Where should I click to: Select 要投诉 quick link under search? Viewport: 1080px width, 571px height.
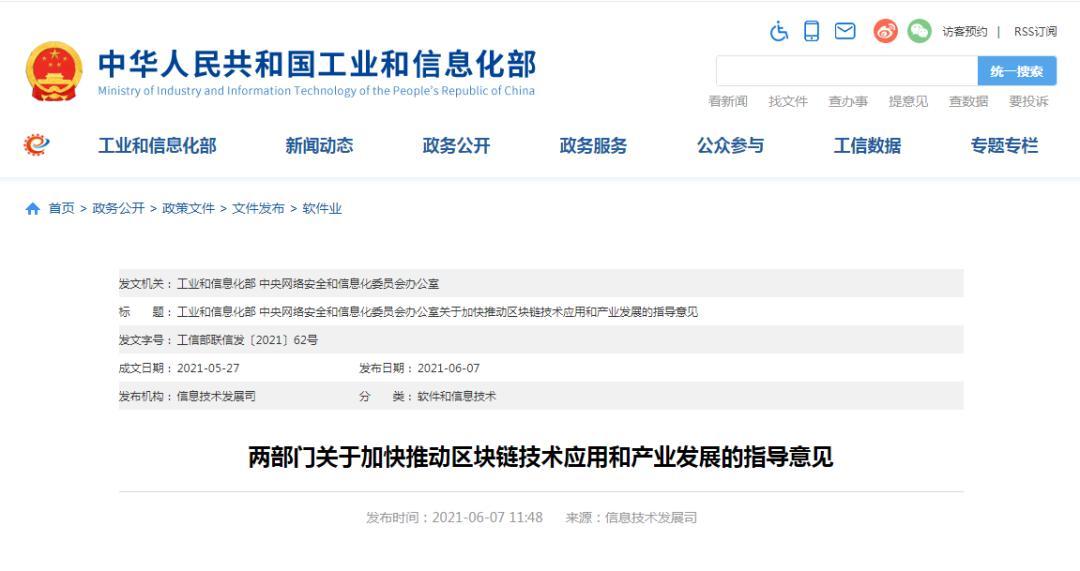coord(1028,101)
